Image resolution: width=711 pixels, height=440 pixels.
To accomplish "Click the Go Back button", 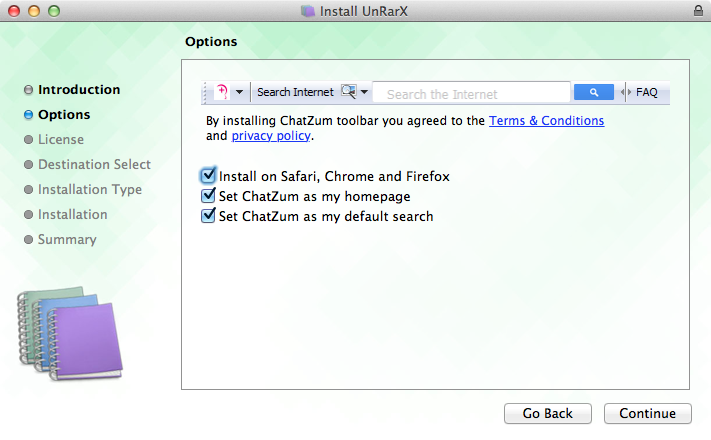I will click(547, 413).
